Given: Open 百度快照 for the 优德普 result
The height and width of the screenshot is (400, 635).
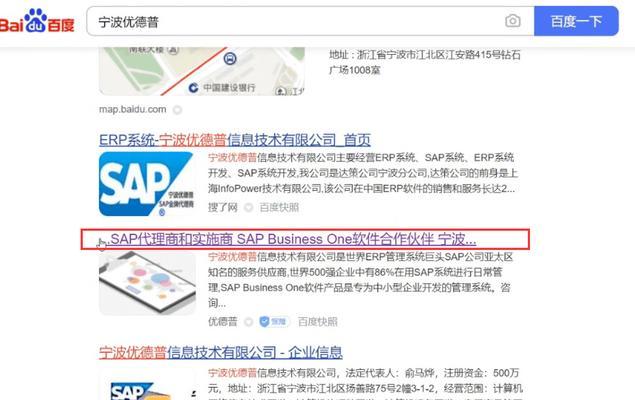Looking at the screenshot, I should point(317,321).
